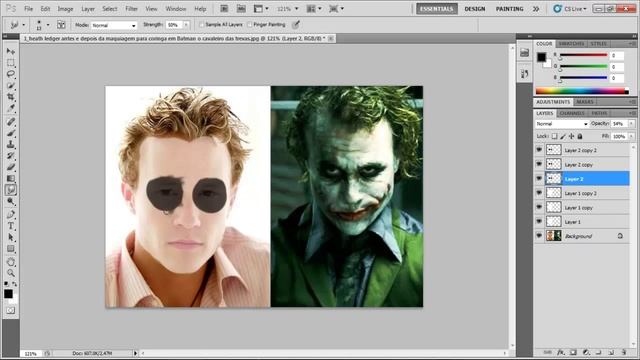Enable Finger Painting checkbox

[x=250, y=25]
